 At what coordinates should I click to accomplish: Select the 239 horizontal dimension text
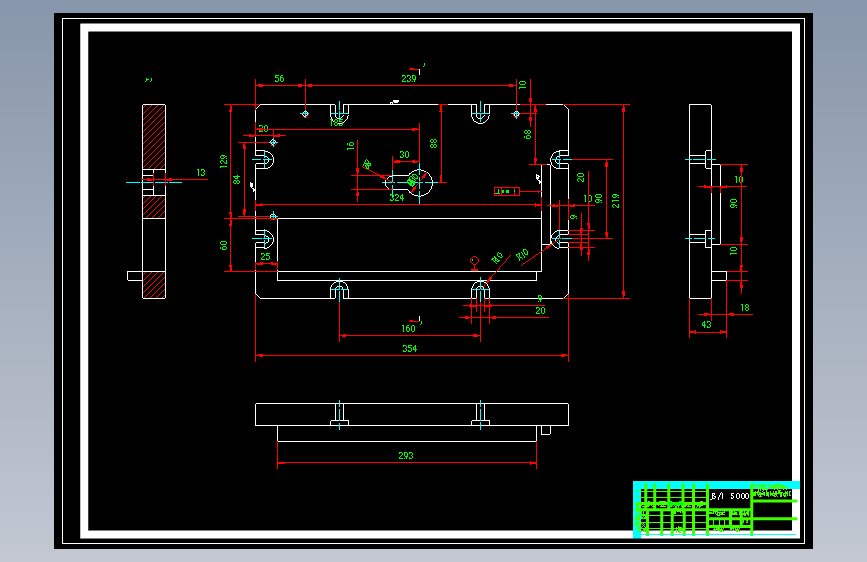pyautogui.click(x=409, y=79)
